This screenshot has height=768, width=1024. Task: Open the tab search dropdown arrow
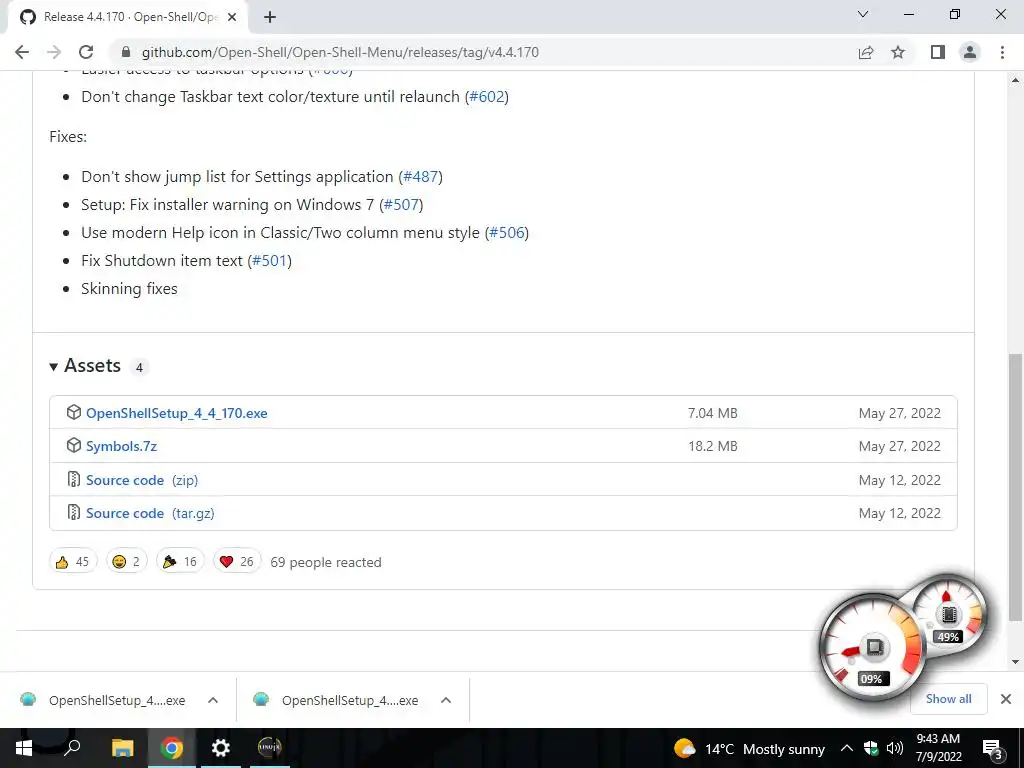[863, 14]
